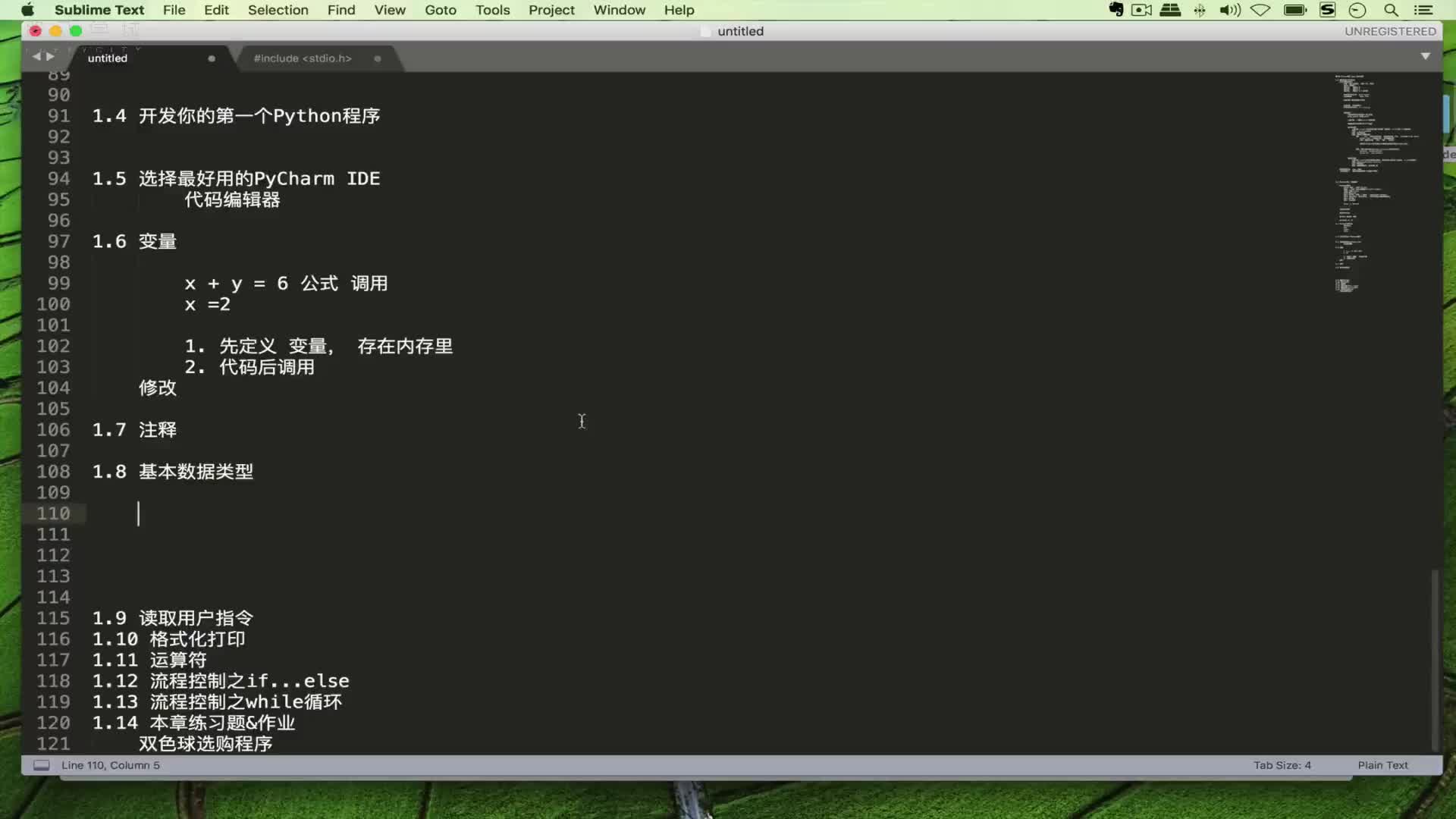
Task: Open the View menu
Action: point(390,10)
